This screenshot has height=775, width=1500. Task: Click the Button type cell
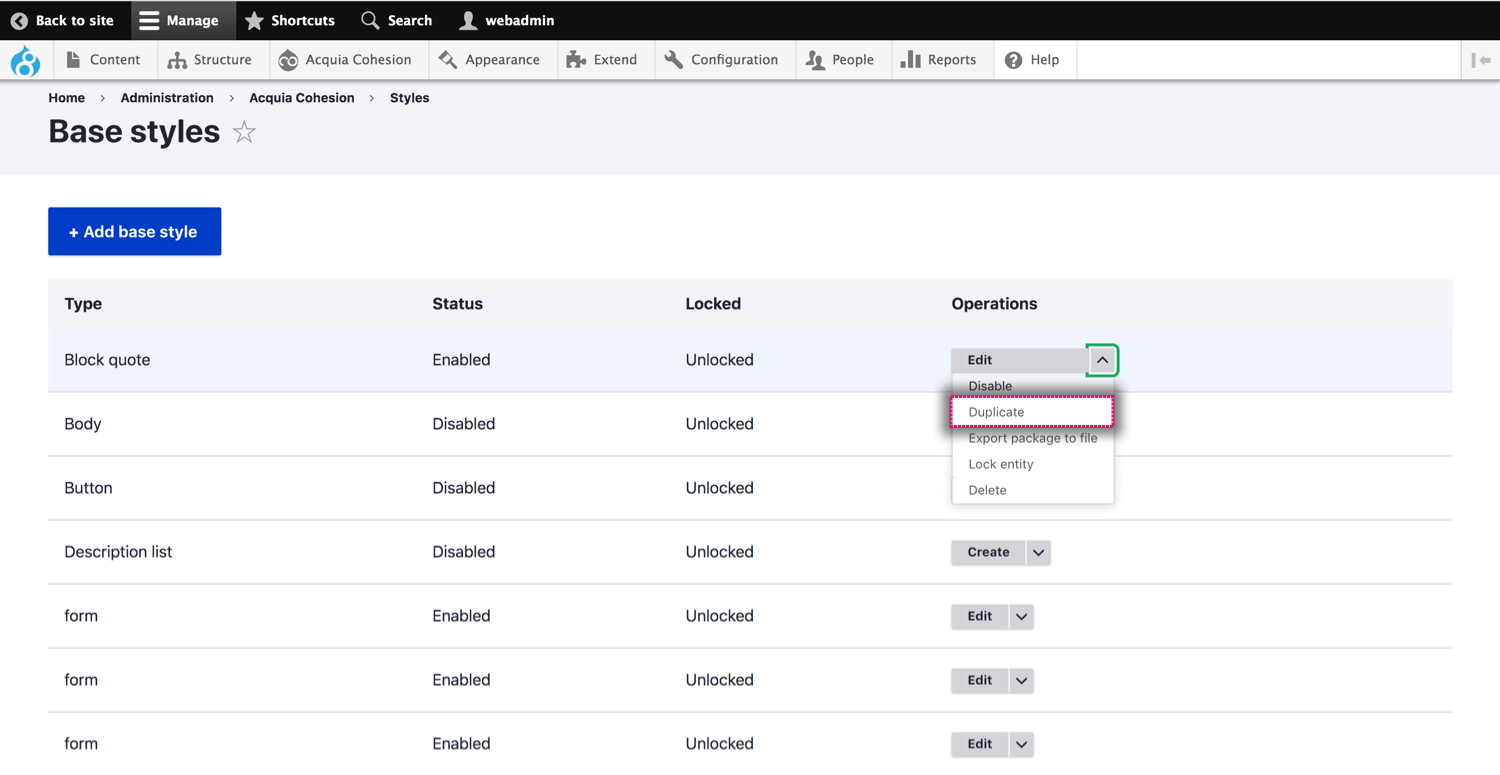pyautogui.click(x=88, y=488)
